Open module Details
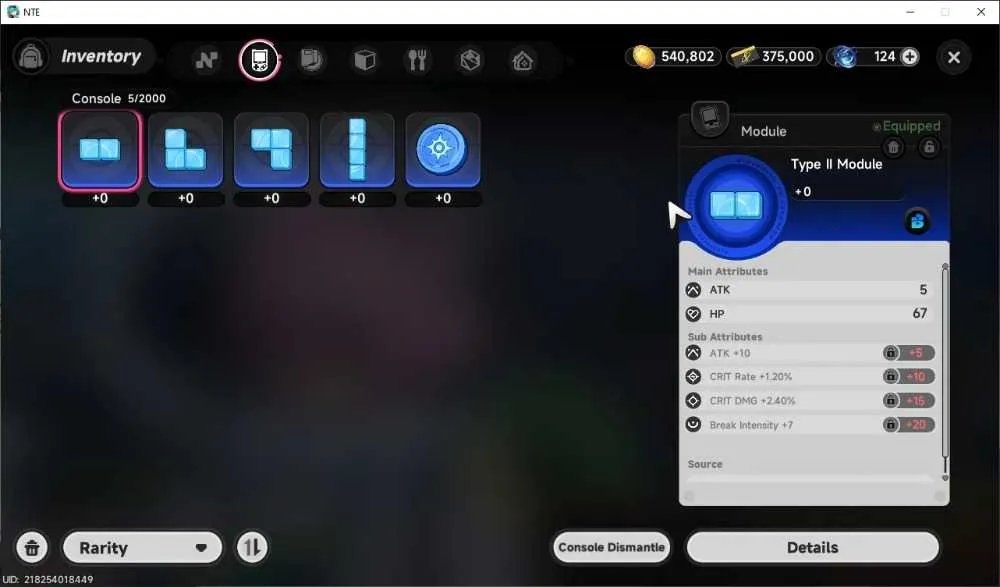Image resolution: width=1000 pixels, height=587 pixels. (812, 547)
